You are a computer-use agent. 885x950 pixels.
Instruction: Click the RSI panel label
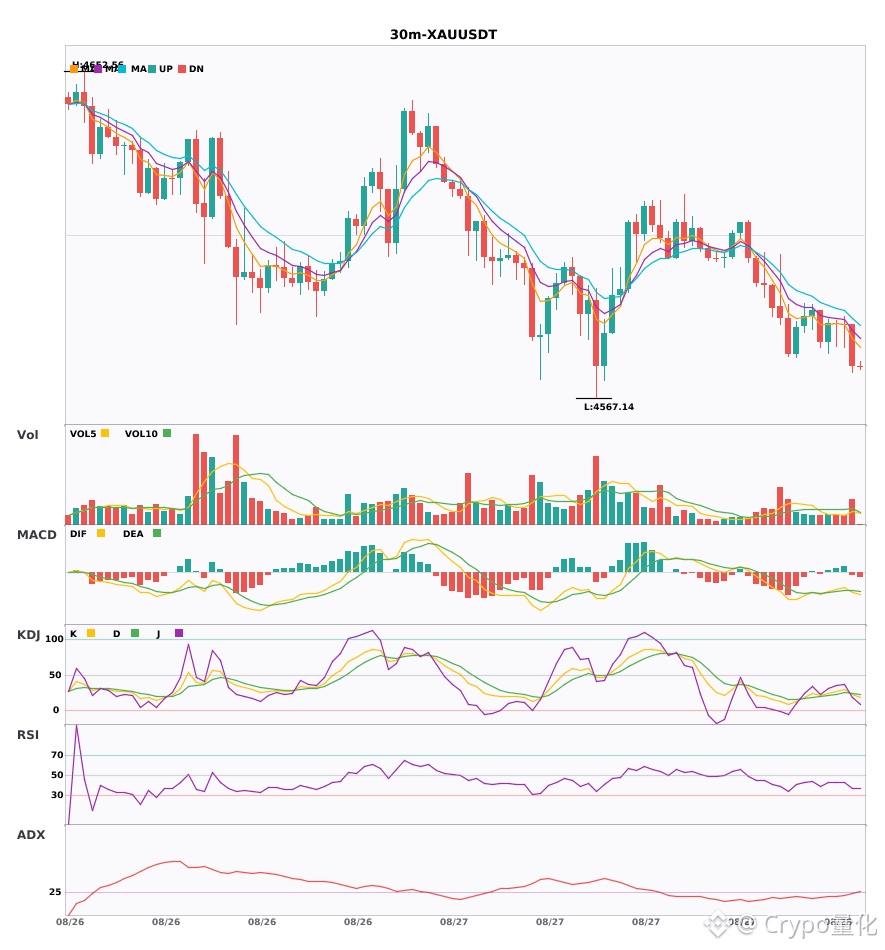(28, 735)
